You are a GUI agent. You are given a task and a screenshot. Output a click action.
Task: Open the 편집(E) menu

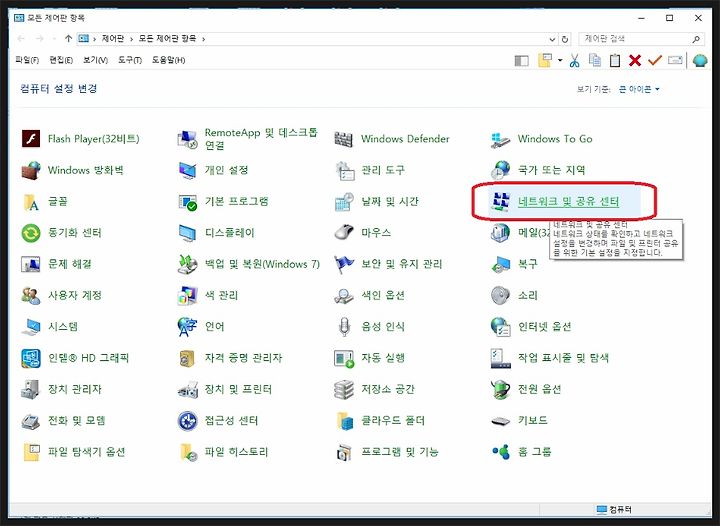[61, 60]
